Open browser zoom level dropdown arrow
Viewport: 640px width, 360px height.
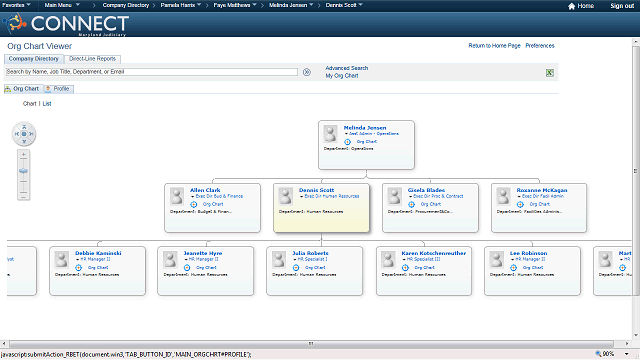627,354
